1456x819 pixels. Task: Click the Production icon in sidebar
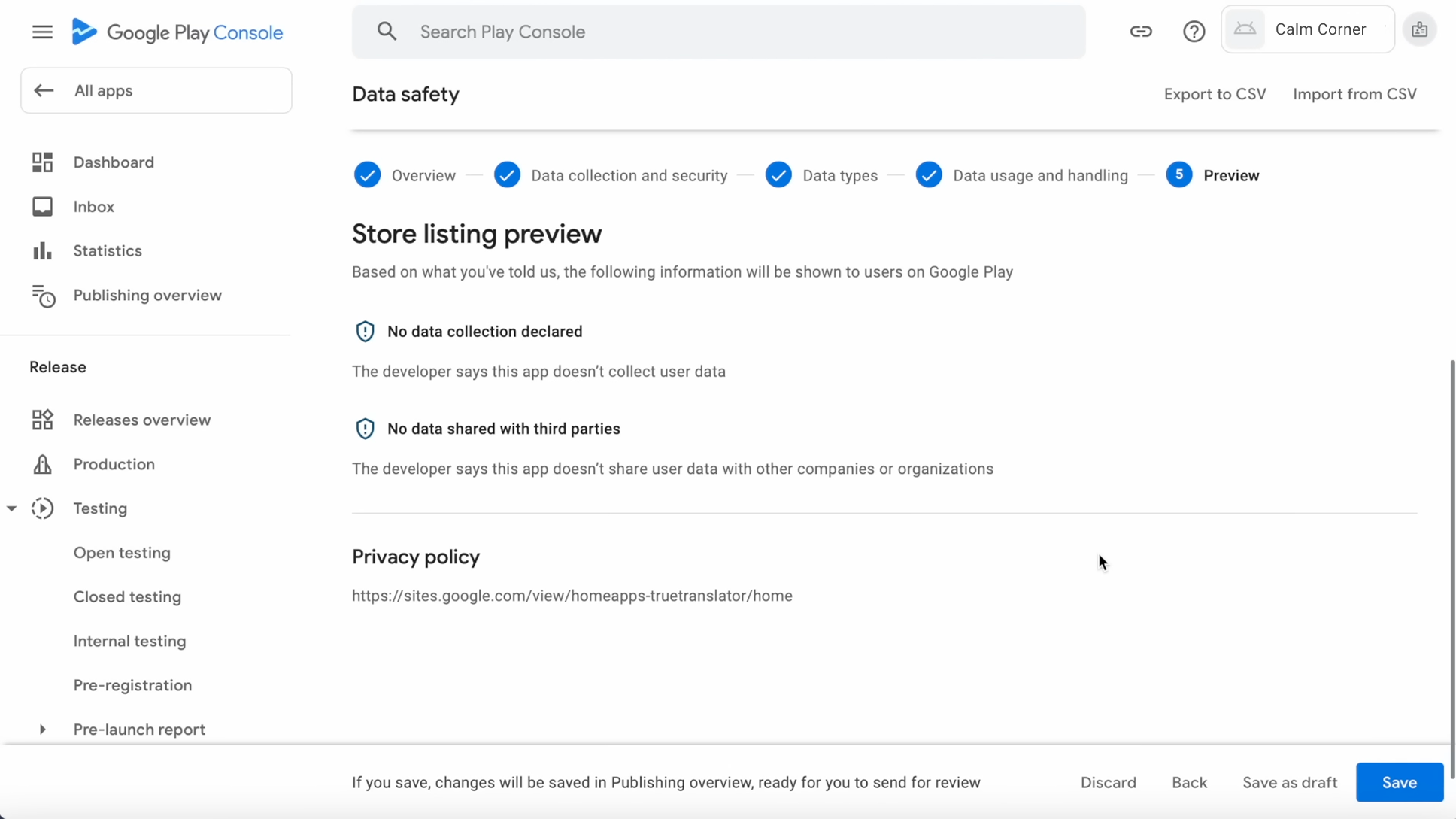[42, 465]
